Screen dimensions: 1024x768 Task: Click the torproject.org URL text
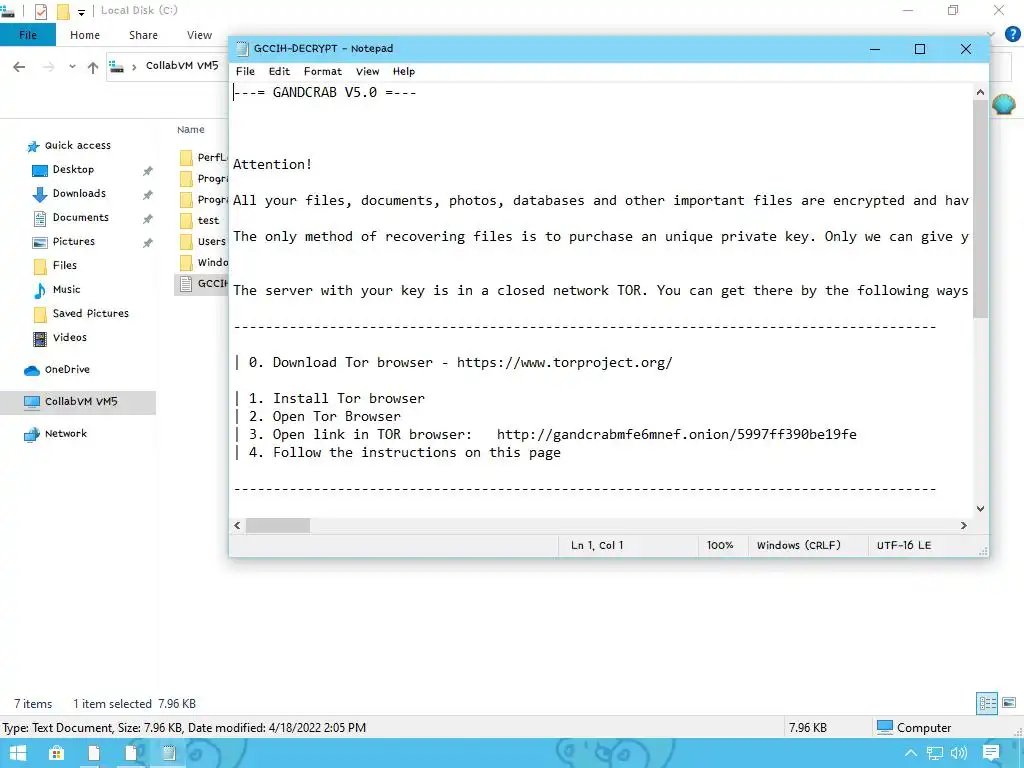[564, 363]
